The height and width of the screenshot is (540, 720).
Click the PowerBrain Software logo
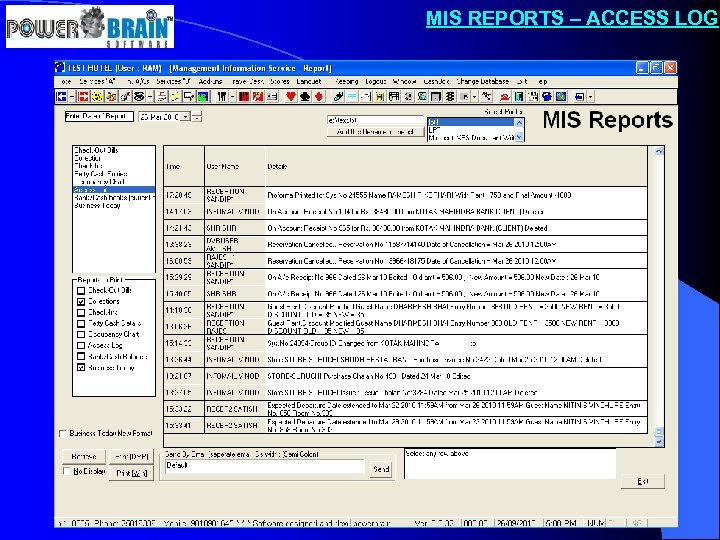(90, 27)
